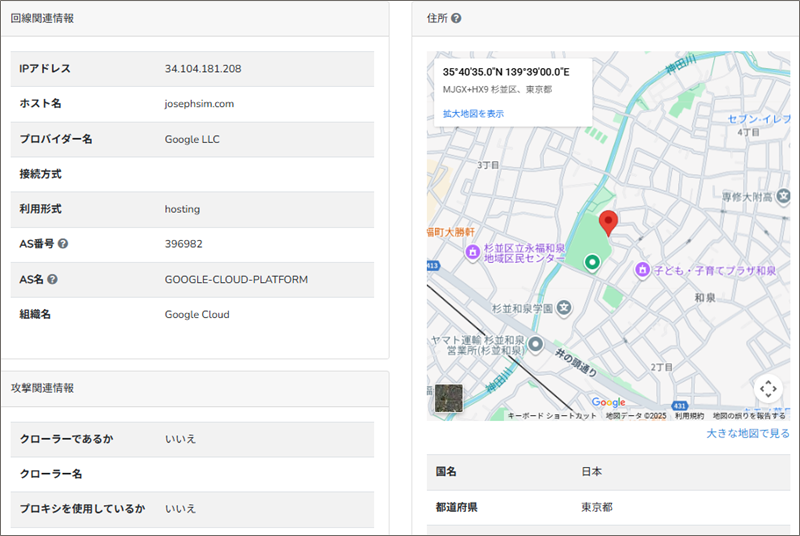
Task: Click the 杉並和泉学園 school marker
Action: (563, 307)
